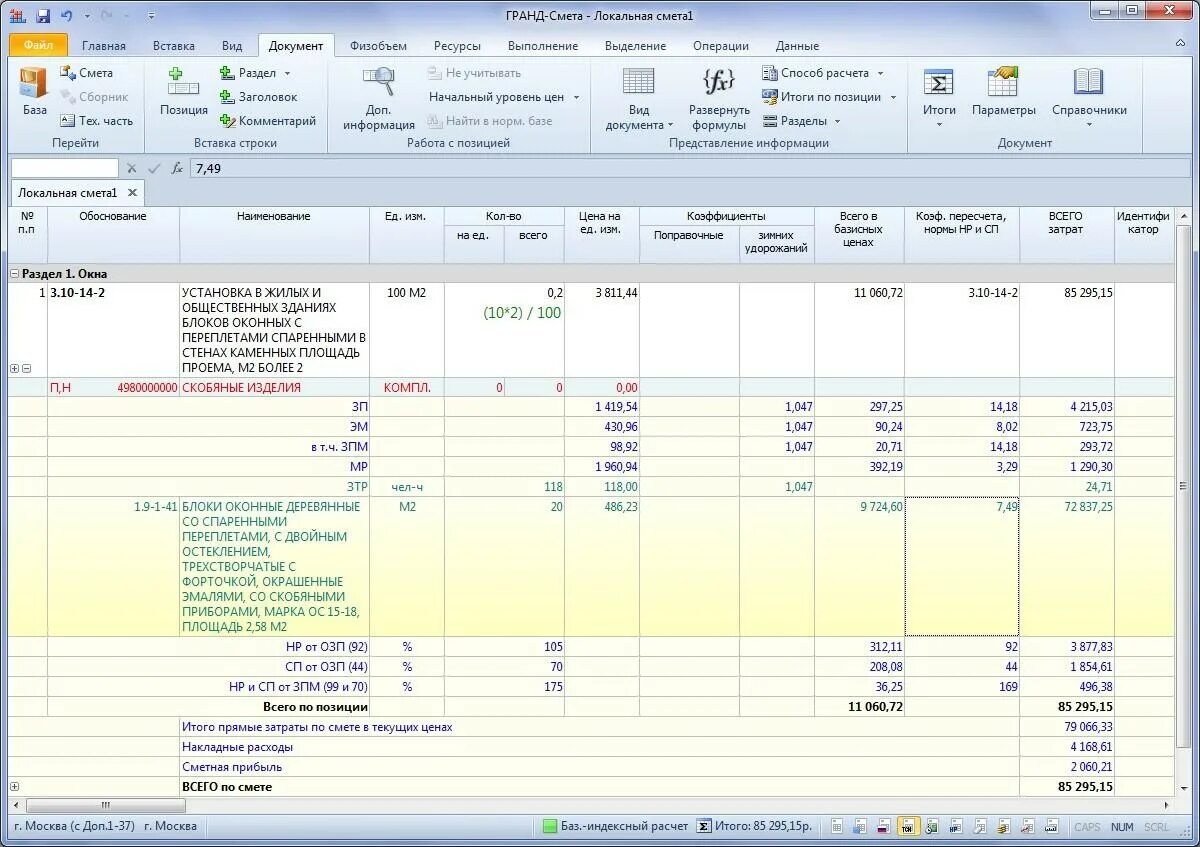Open document Параметры

point(1003,93)
